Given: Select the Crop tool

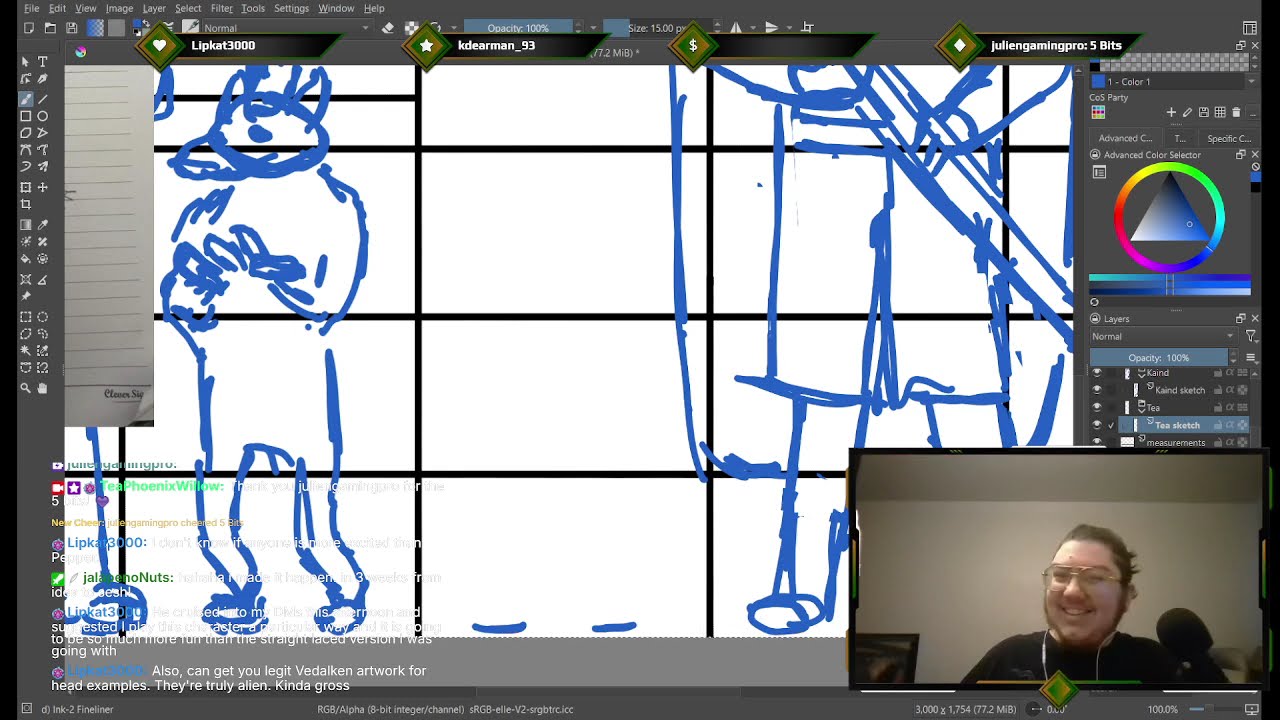Looking at the screenshot, I should coord(26,205).
